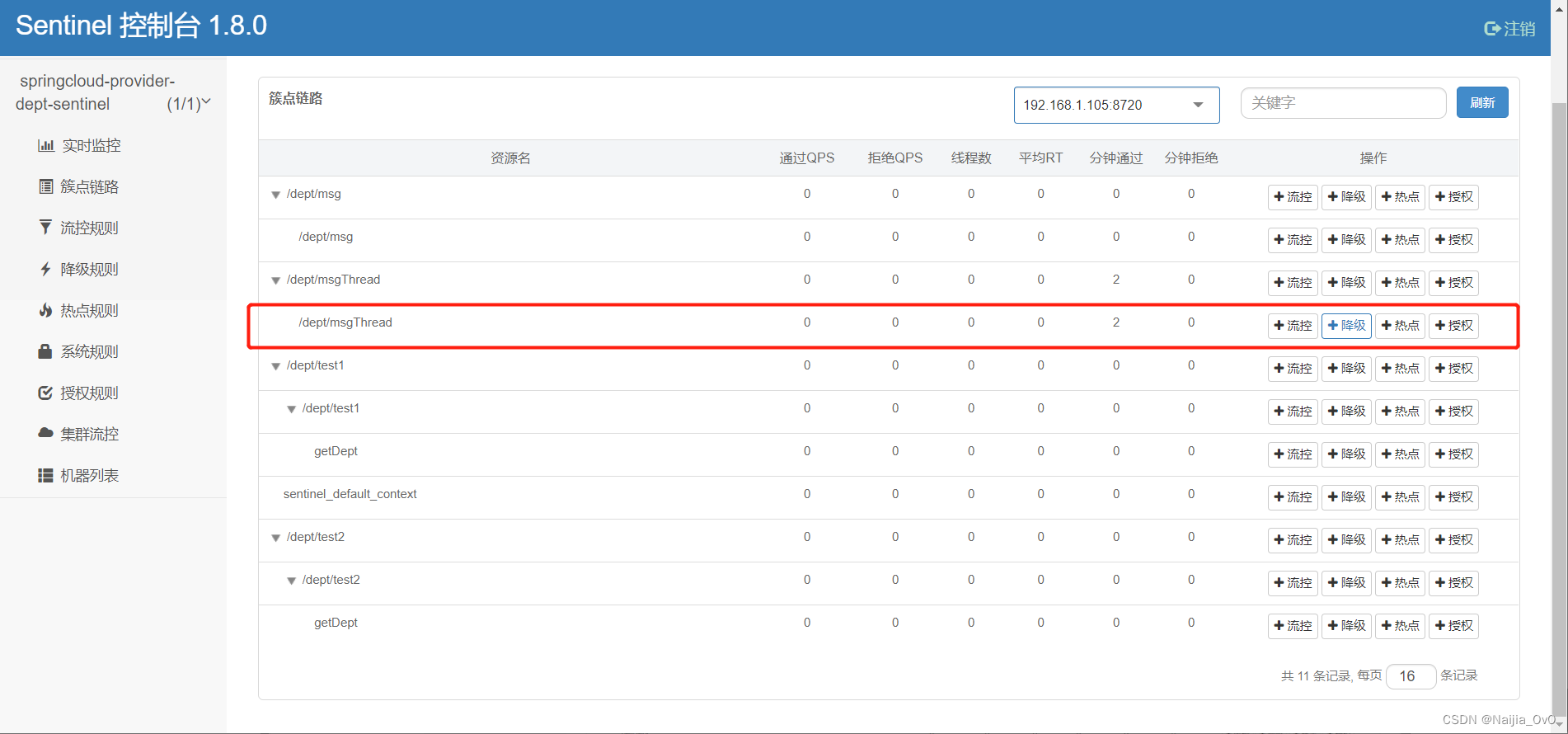Add 热点 rule for getDept under /dept/test2
This screenshot has height=734, width=1568.
[1400, 626]
